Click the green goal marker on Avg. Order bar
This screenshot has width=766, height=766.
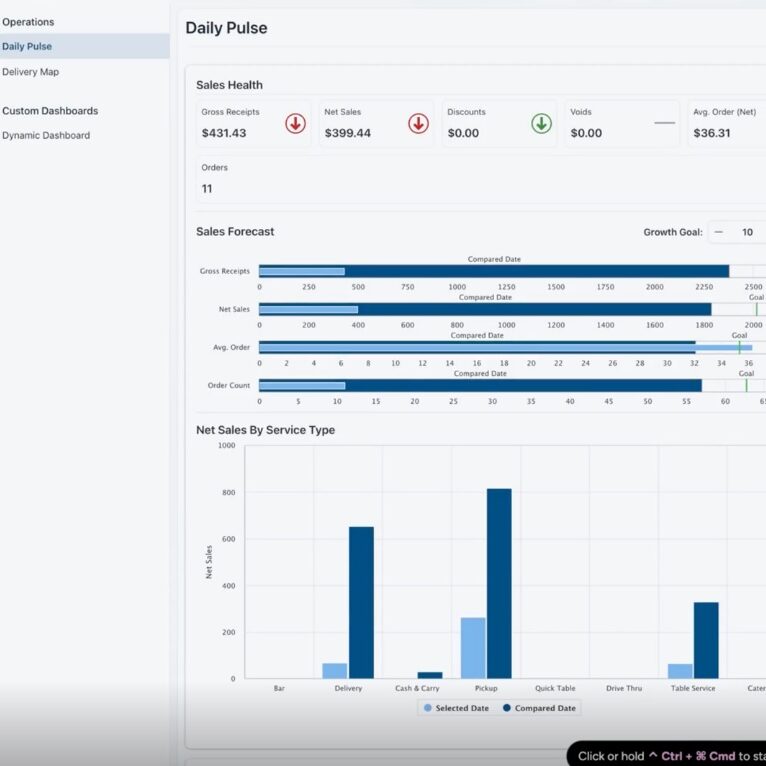pyautogui.click(x=739, y=347)
